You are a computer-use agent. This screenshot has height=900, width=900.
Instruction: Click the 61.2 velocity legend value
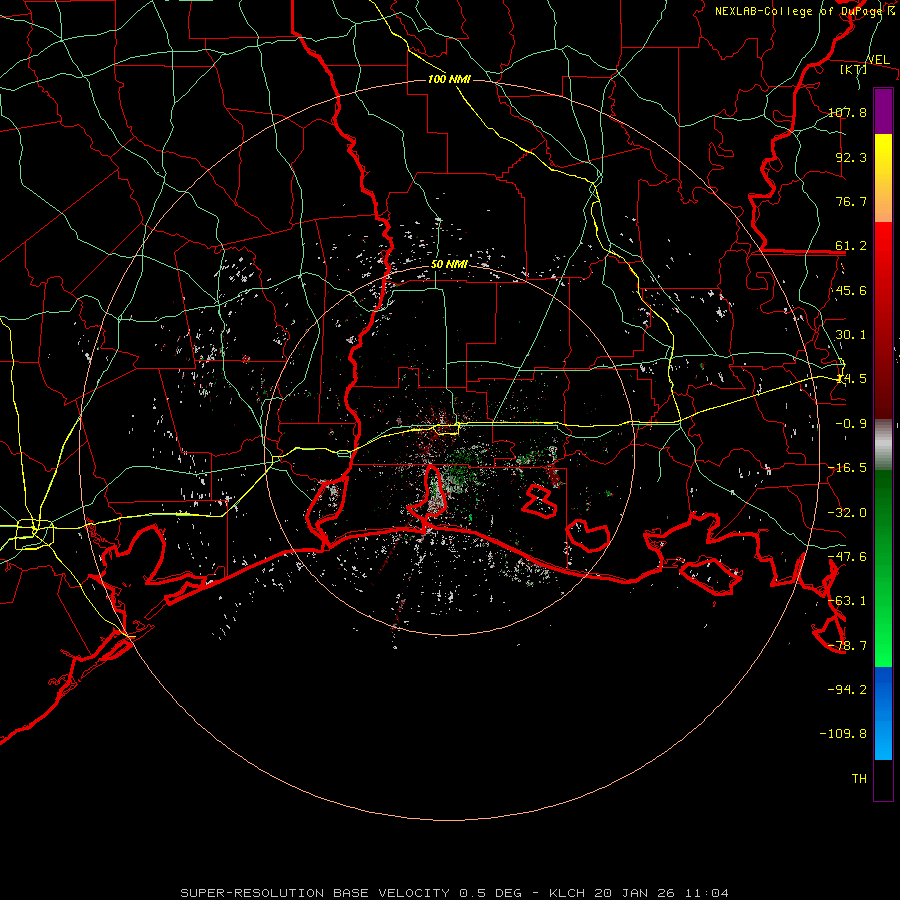[851, 246]
